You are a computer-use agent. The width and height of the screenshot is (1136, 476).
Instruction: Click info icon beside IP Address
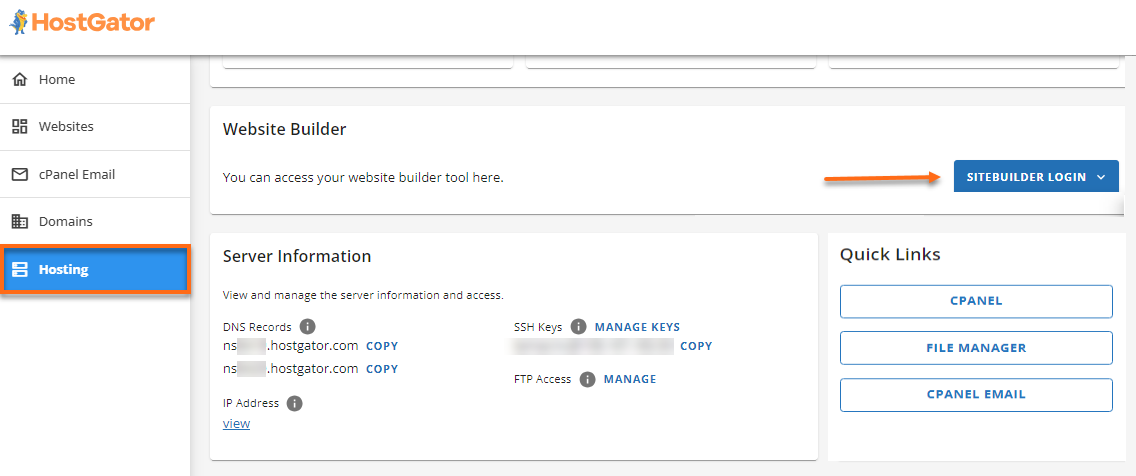[294, 403]
